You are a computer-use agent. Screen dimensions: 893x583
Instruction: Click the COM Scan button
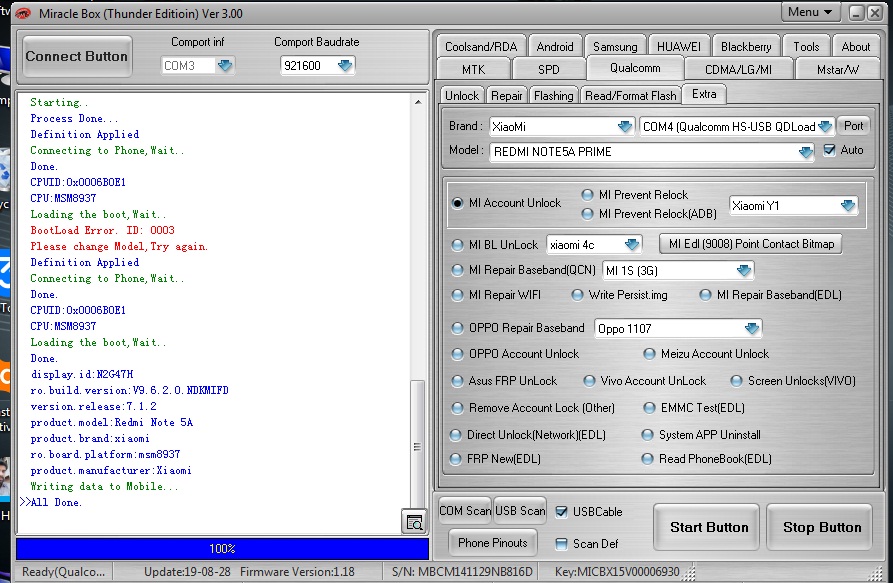point(465,511)
